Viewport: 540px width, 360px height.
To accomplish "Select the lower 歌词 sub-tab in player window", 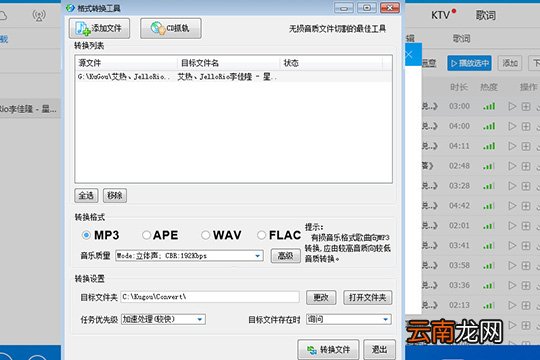I will (461, 38).
